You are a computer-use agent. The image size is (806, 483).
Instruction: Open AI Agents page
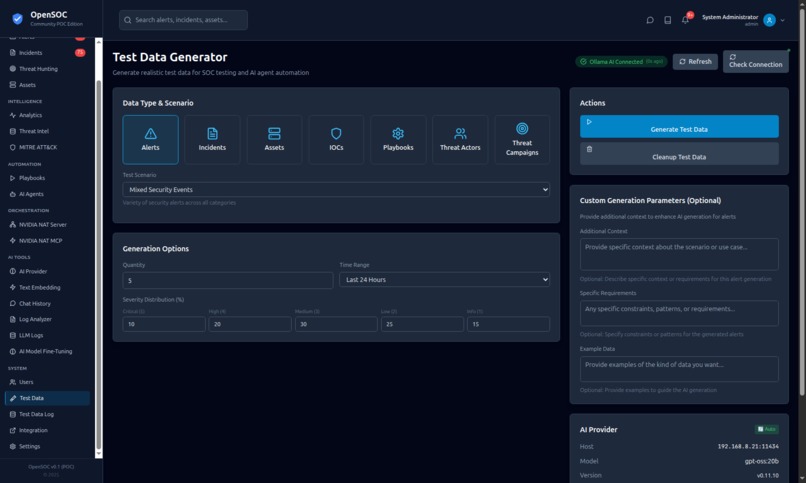(x=31, y=194)
